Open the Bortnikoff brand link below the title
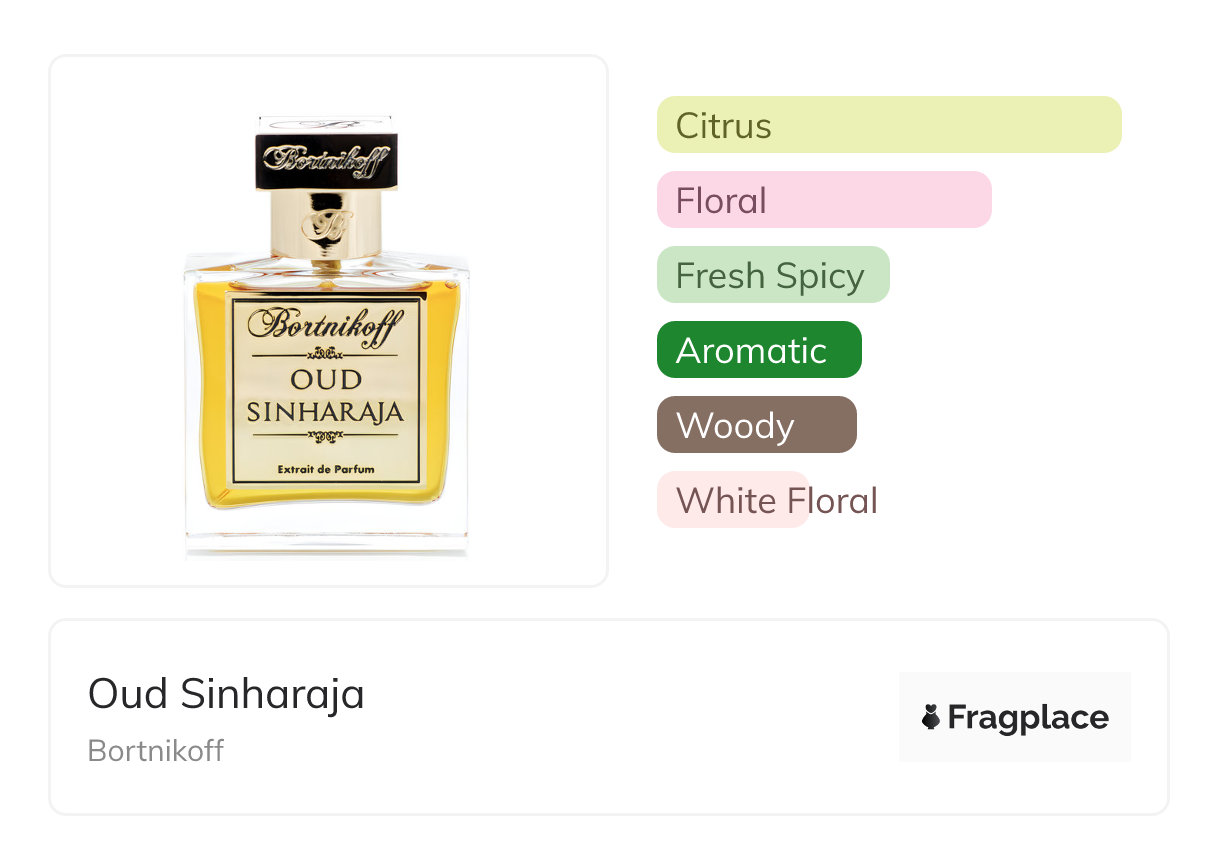The height and width of the screenshot is (864, 1218). point(156,750)
